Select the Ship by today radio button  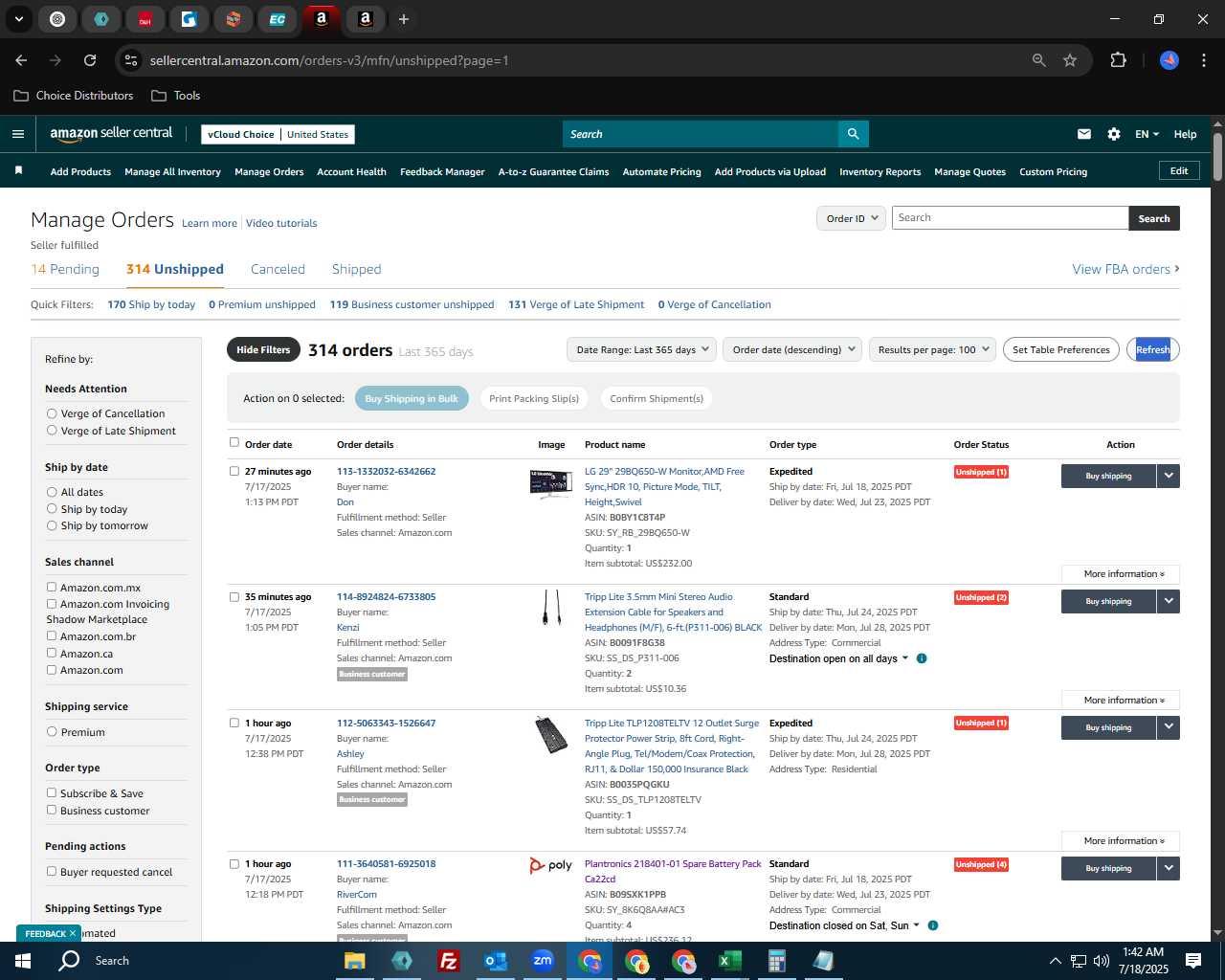point(52,509)
